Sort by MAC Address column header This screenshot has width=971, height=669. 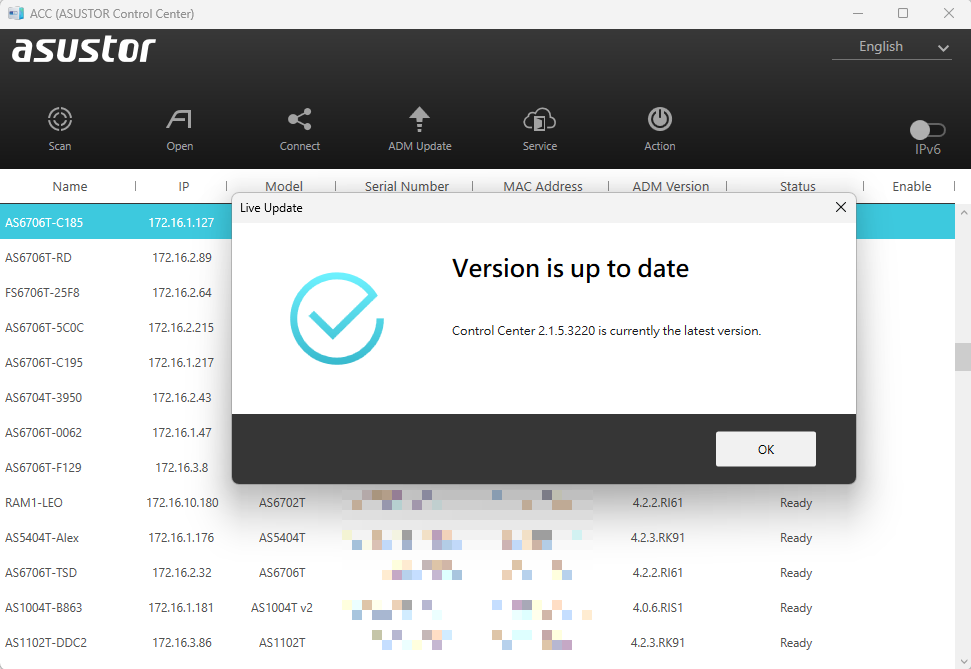coord(542,186)
